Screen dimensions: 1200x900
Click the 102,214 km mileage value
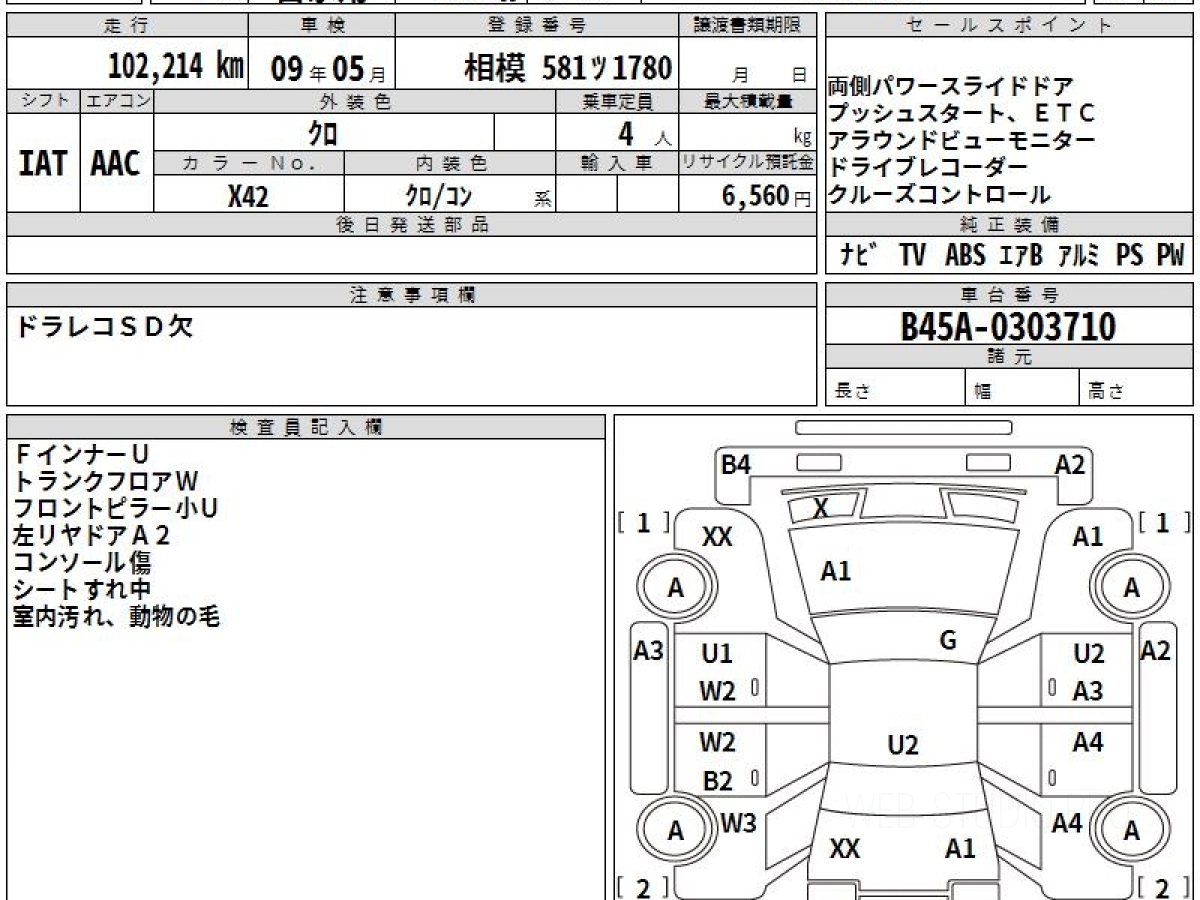coord(175,68)
